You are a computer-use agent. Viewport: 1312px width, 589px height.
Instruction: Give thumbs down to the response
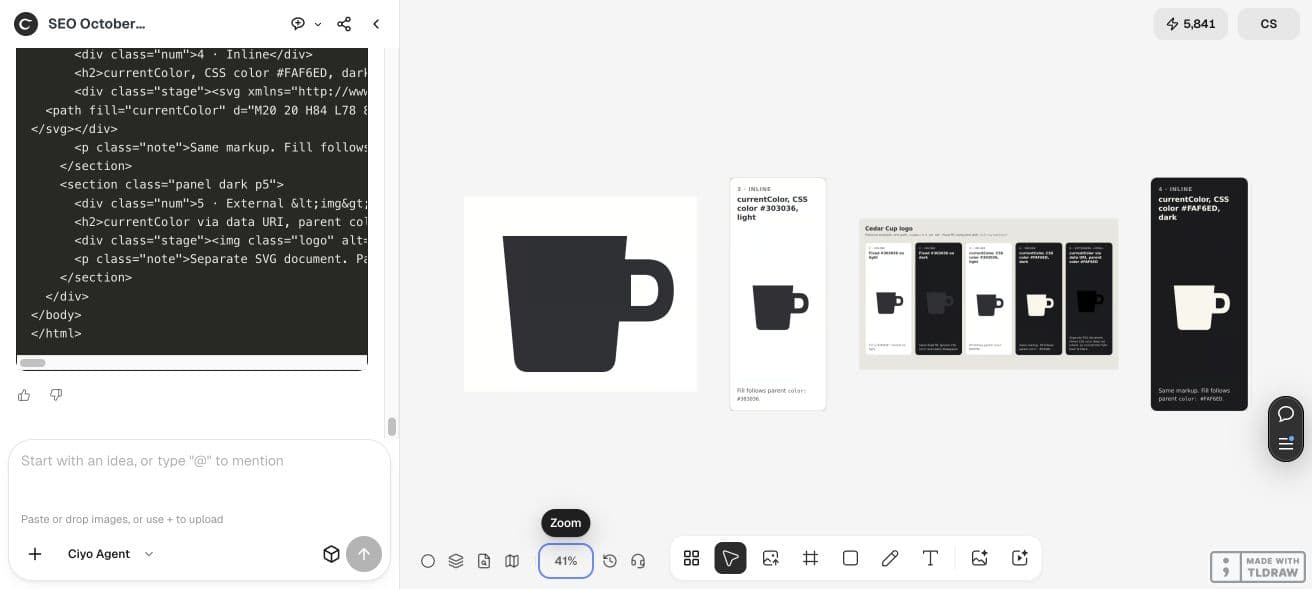click(56, 395)
